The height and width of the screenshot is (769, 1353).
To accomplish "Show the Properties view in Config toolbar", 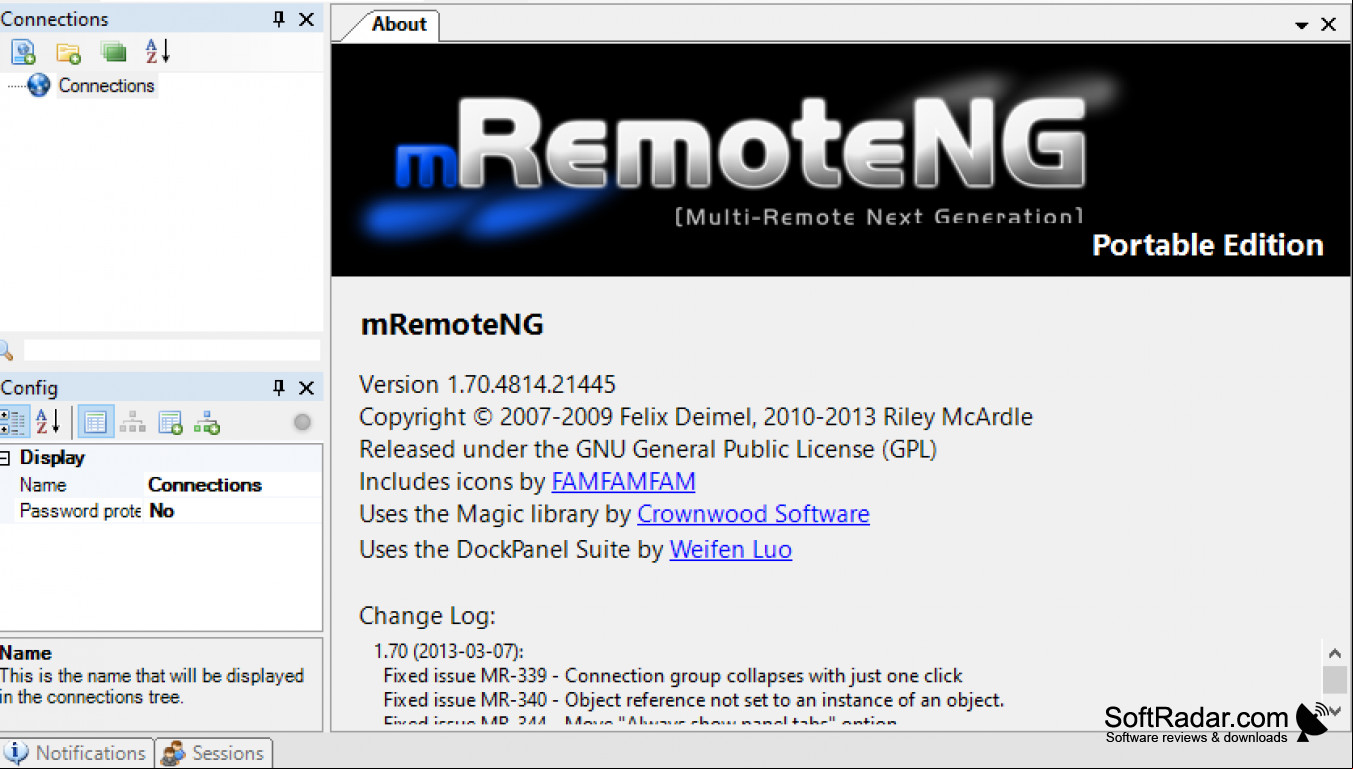I will click(x=95, y=422).
